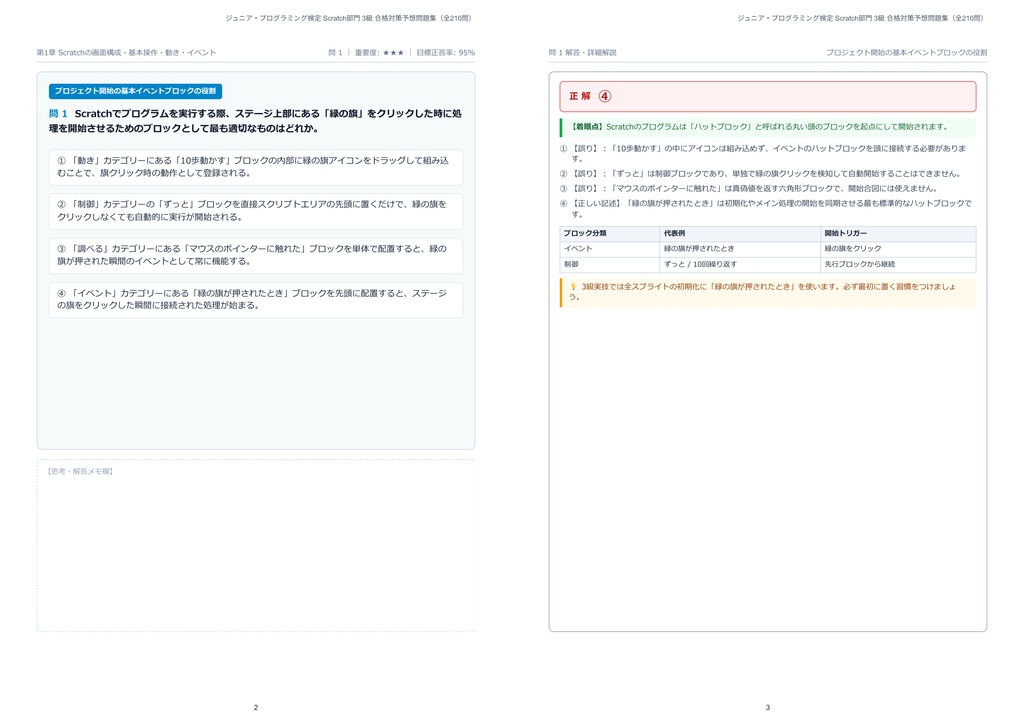The image size is (1024, 724).
Task: Click the right page's "ジュニア・プログラミング検定" running header
Action: point(860,18)
